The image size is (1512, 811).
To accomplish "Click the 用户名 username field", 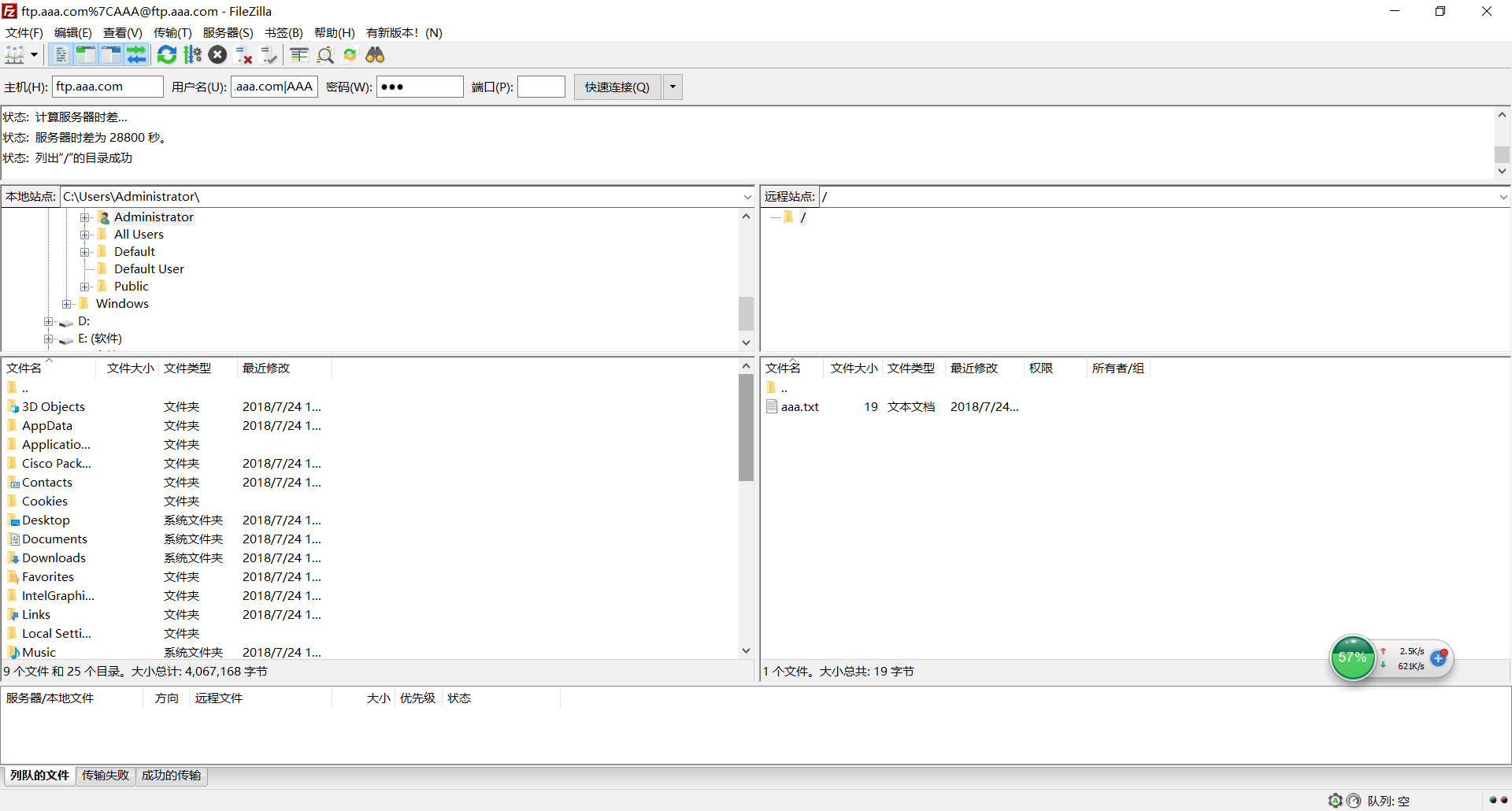I will point(274,87).
